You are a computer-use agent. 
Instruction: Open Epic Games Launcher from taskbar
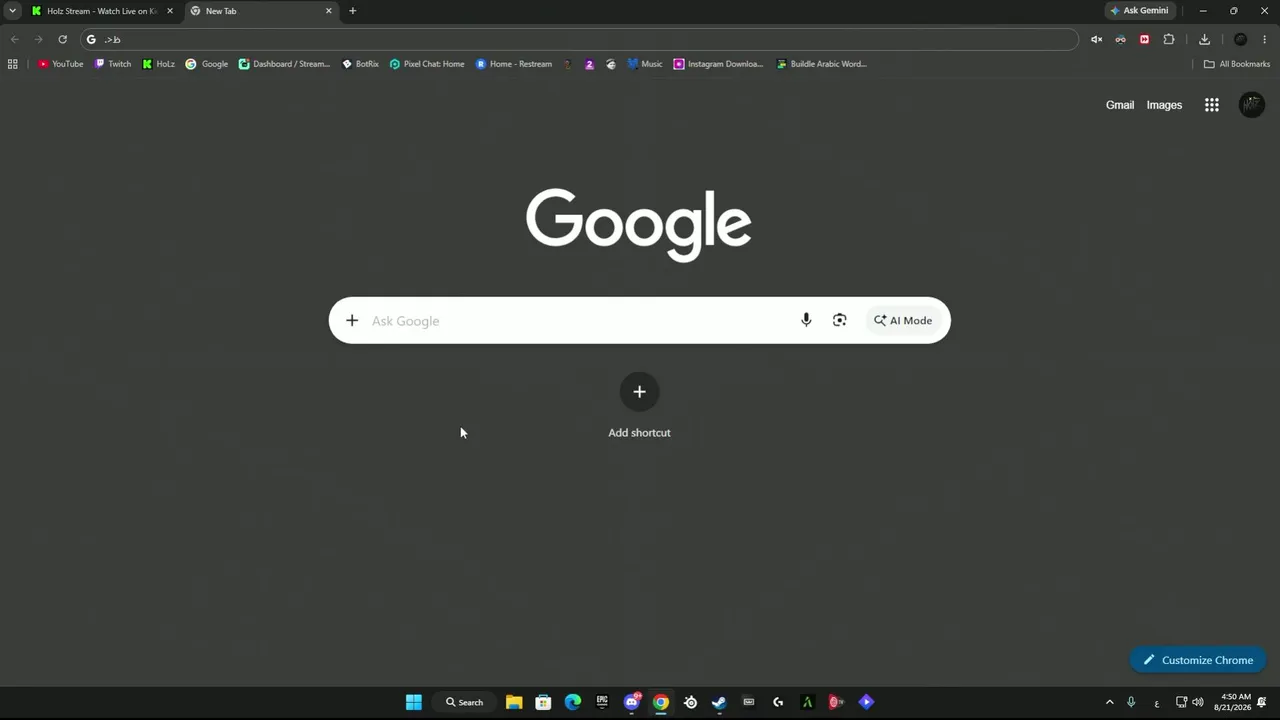coord(602,702)
